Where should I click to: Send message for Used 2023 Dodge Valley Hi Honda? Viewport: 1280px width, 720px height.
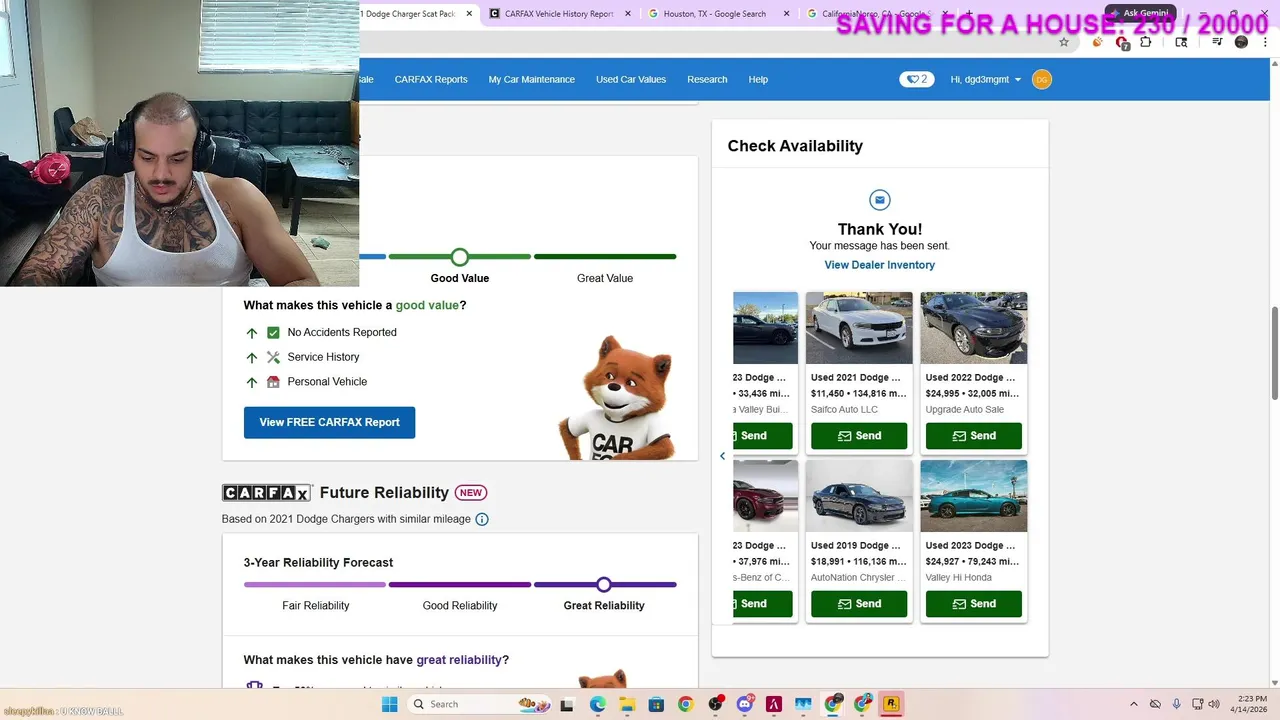click(x=973, y=604)
